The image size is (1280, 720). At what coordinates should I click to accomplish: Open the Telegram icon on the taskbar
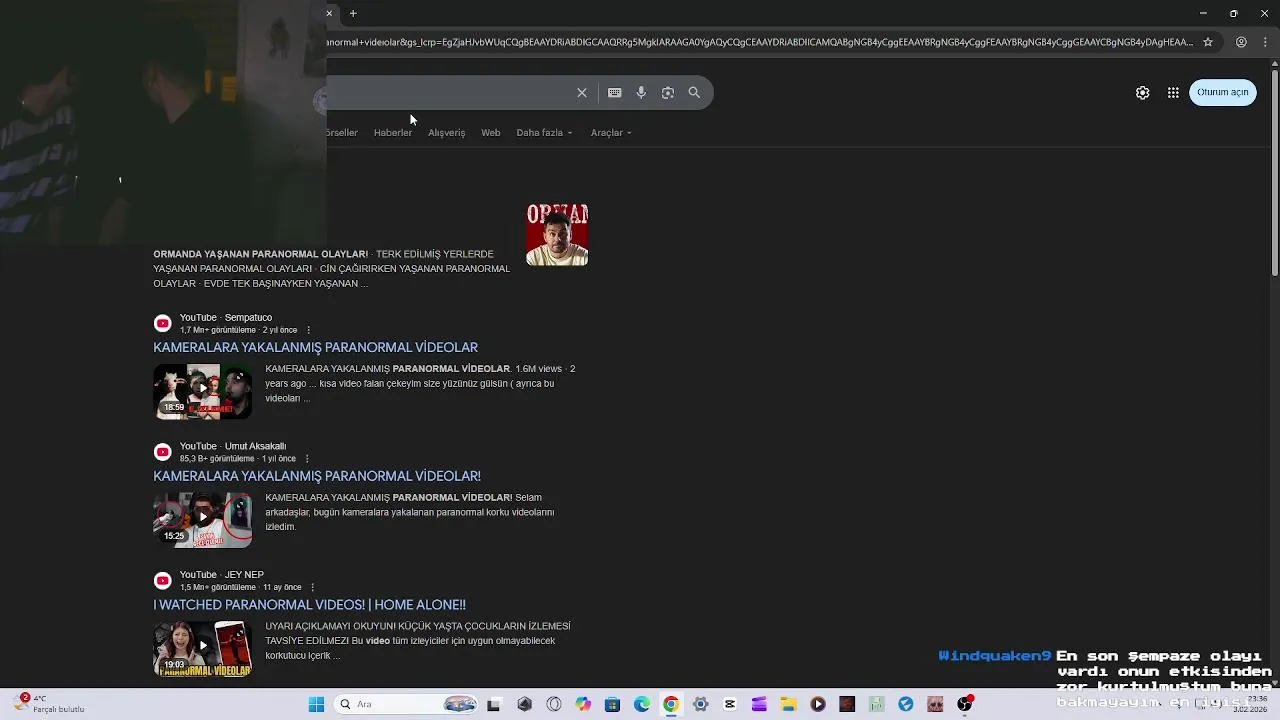click(906, 704)
